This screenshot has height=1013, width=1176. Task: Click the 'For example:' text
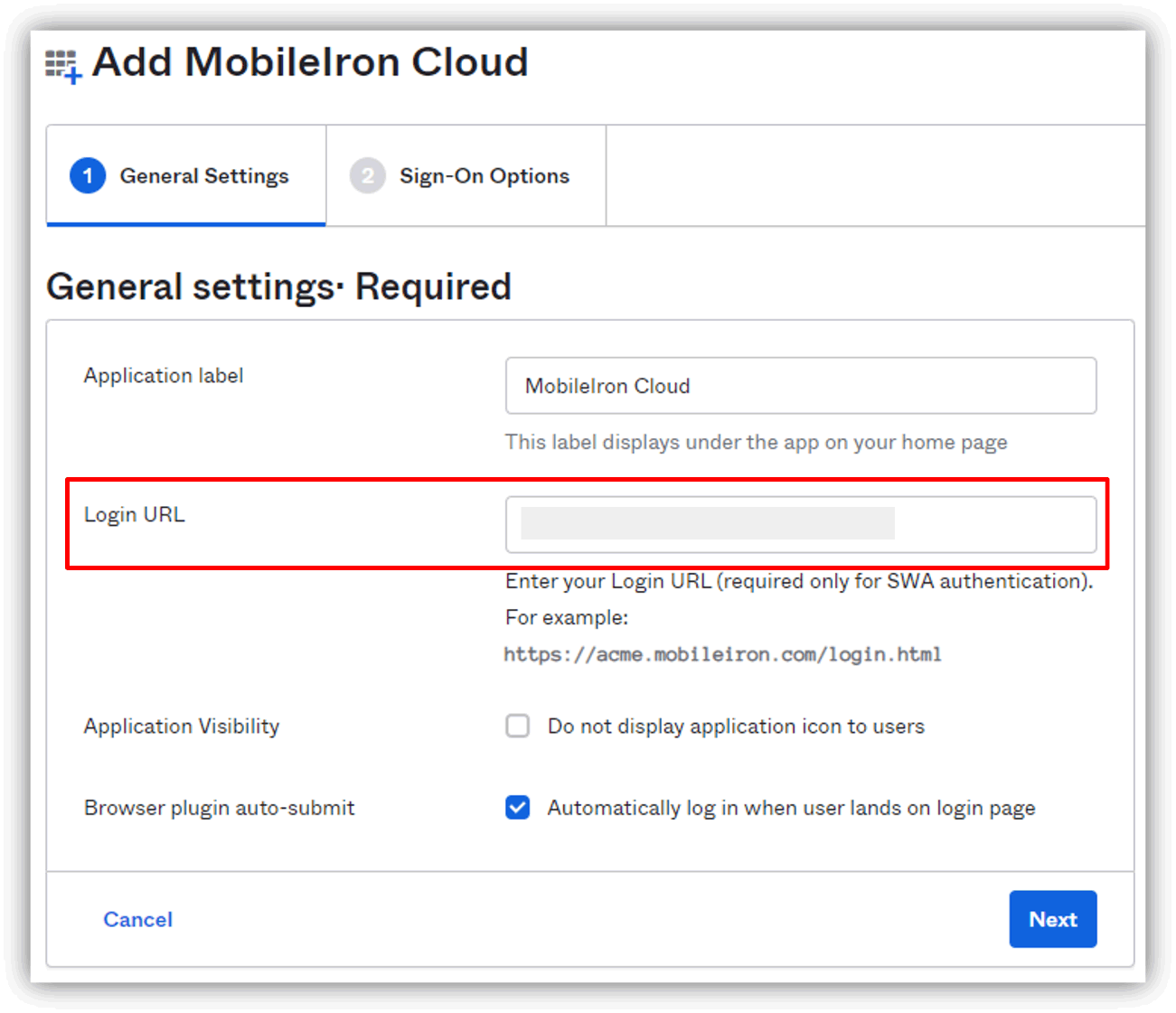[567, 617]
